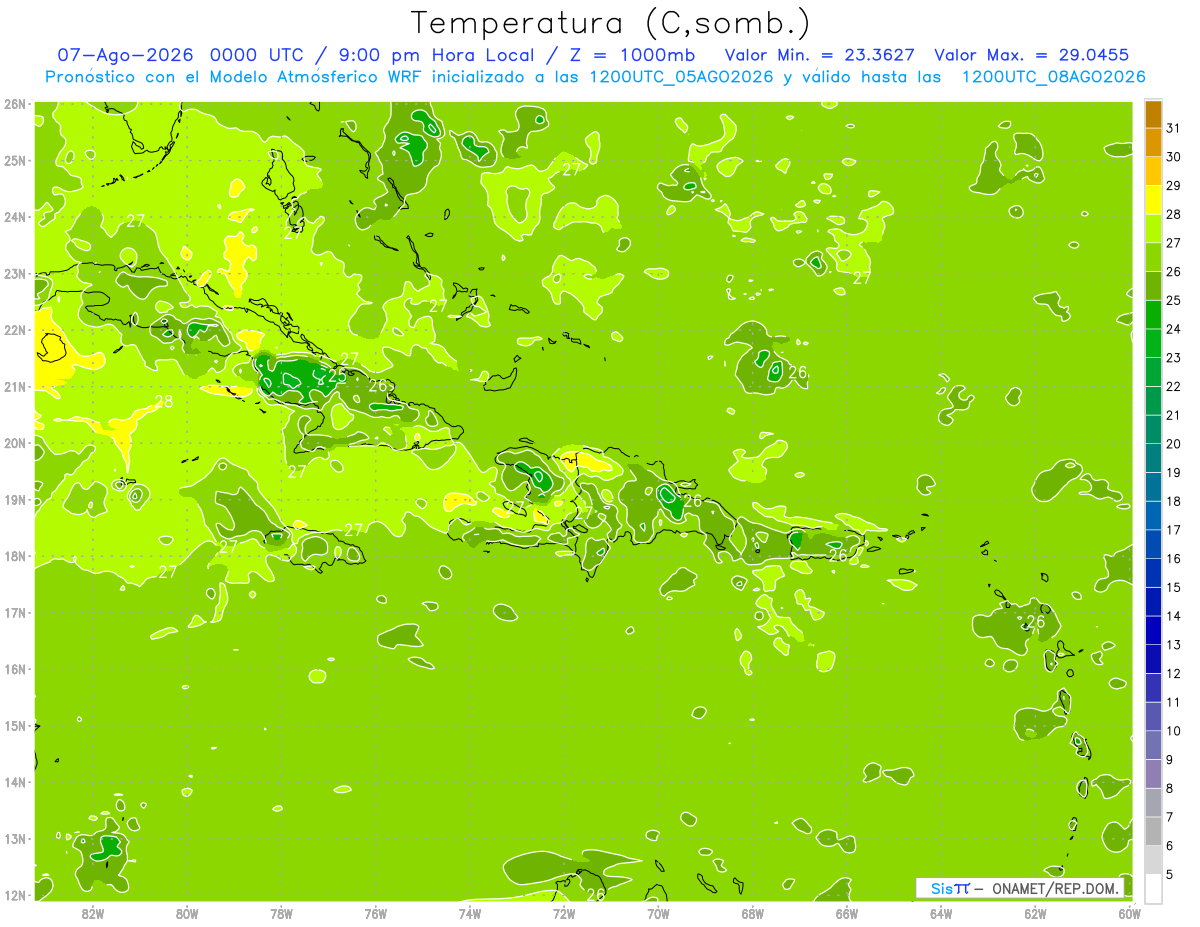This screenshot has width=1200, height=927.
Task: Click the longitude axis label "66W"
Action: point(847,913)
